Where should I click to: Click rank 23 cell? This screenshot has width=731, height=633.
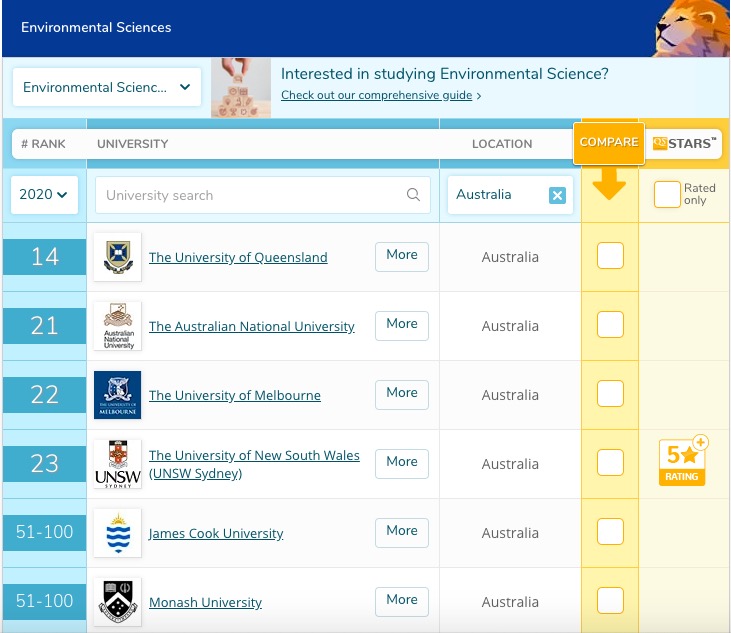pos(44,464)
